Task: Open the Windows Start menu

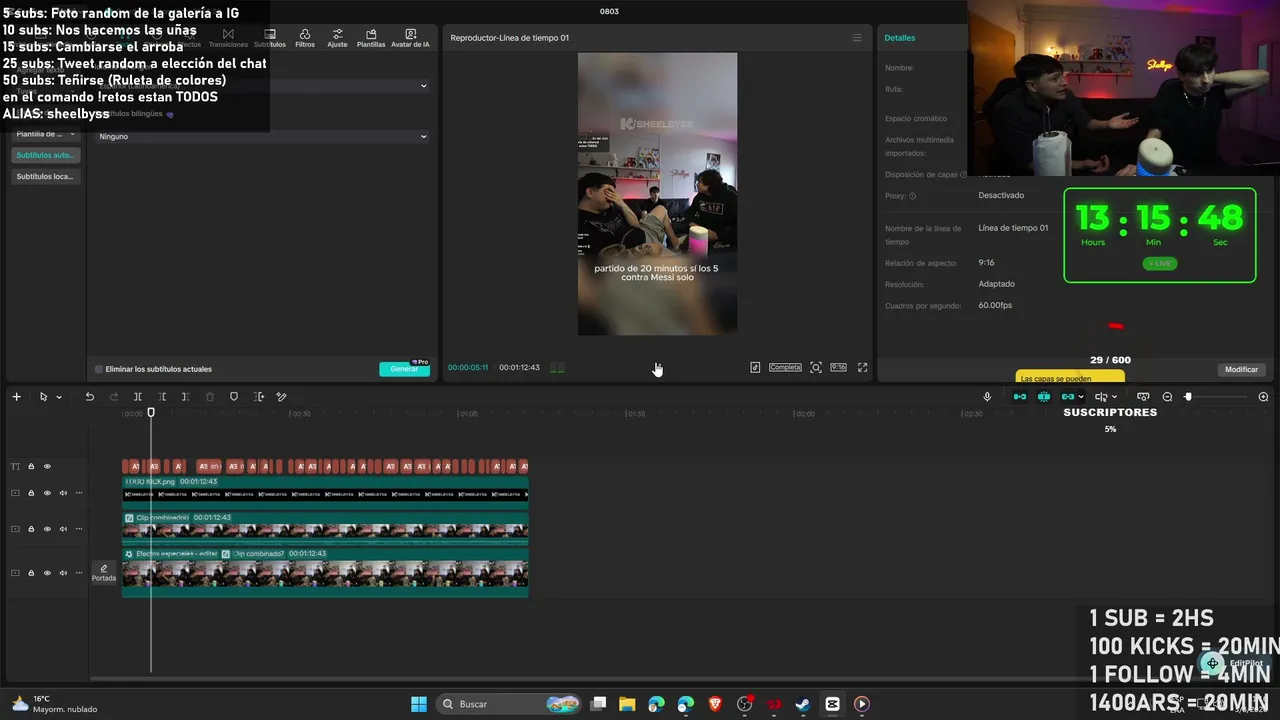Action: click(x=419, y=704)
